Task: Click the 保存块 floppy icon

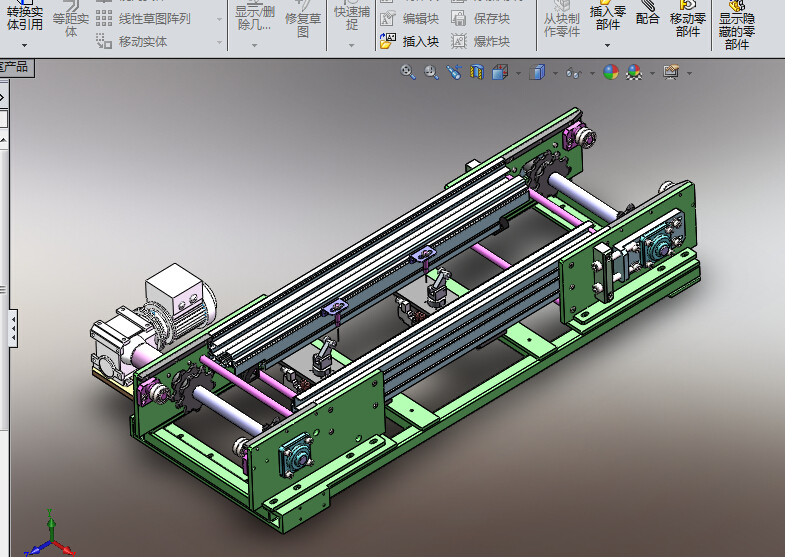Action: tap(459, 19)
